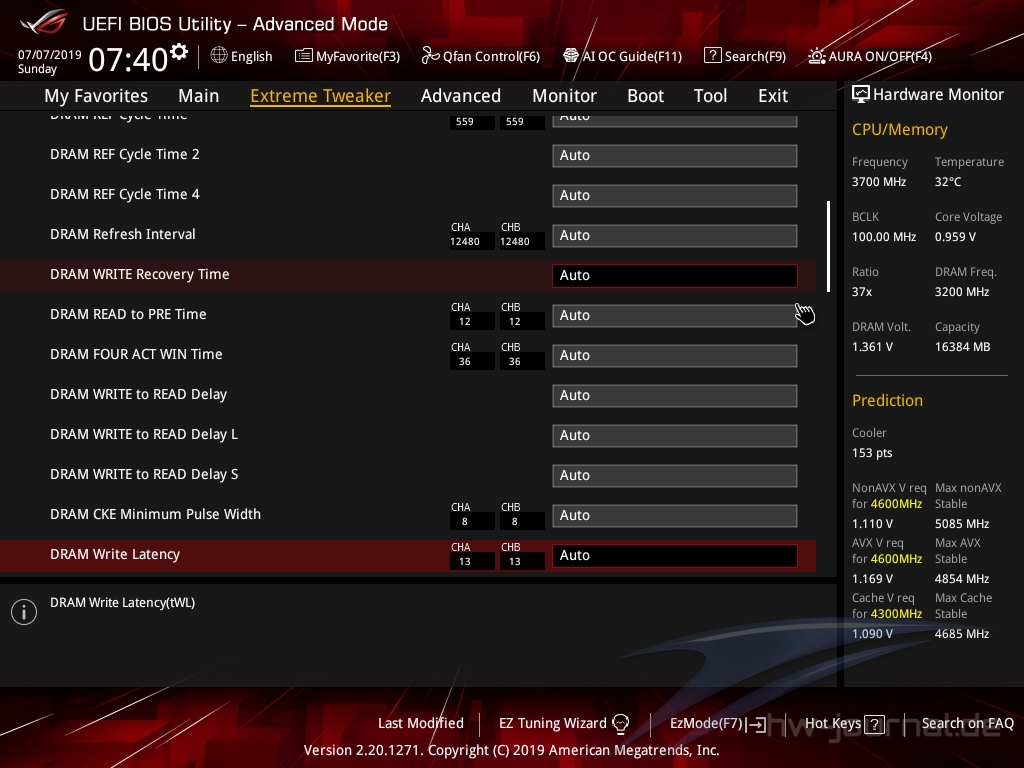1024x768 pixels.
Task: Select DRAM FOUR ACT WIN Time label
Action: tap(136, 354)
